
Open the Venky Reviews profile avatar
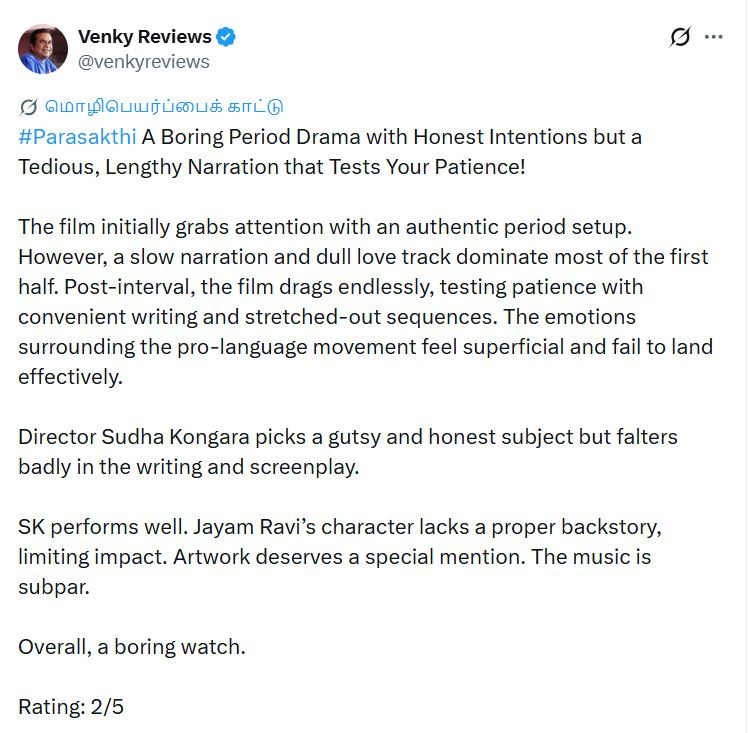point(43,49)
